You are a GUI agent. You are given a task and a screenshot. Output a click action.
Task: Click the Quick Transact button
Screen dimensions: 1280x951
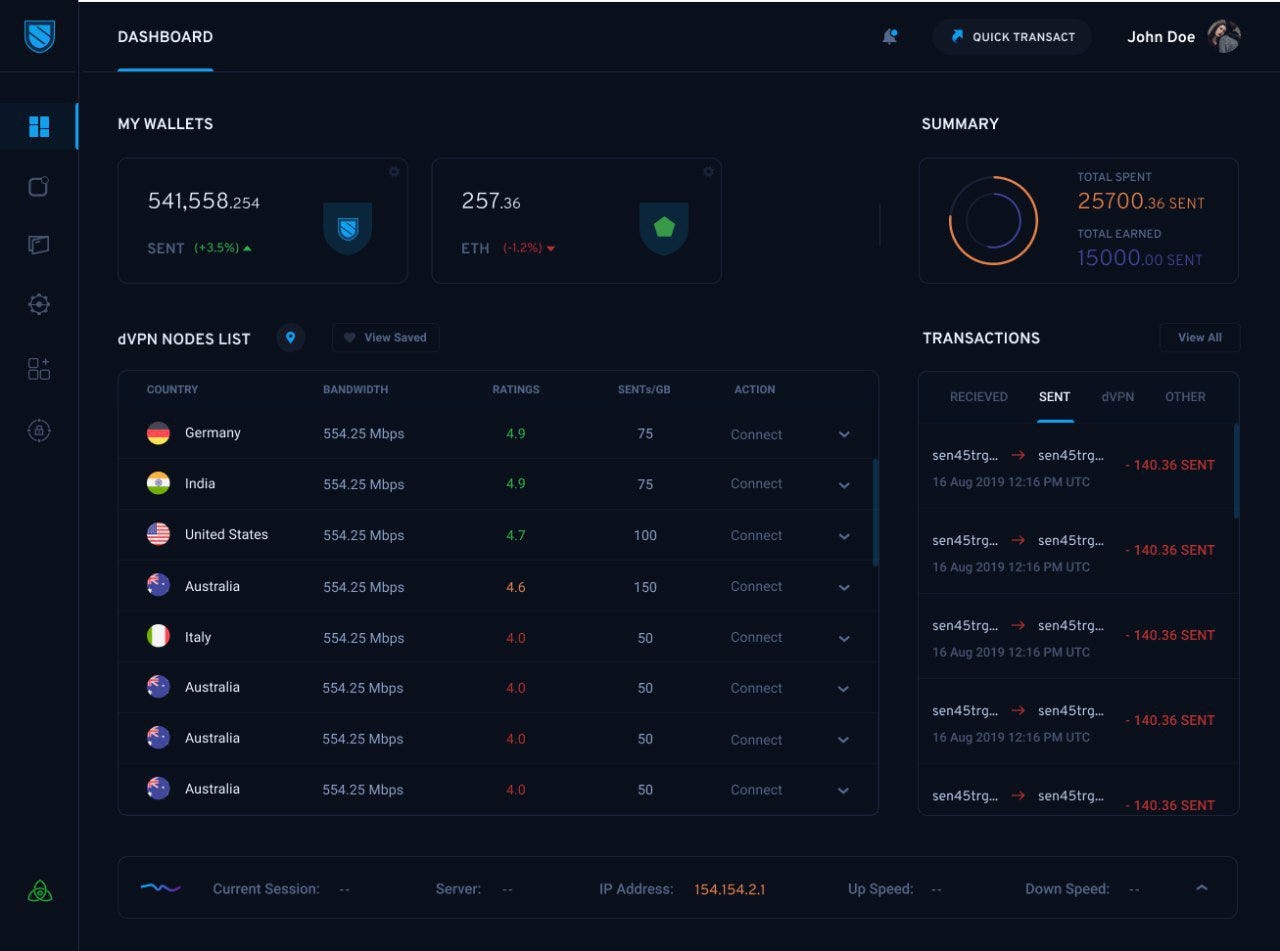(1012, 36)
